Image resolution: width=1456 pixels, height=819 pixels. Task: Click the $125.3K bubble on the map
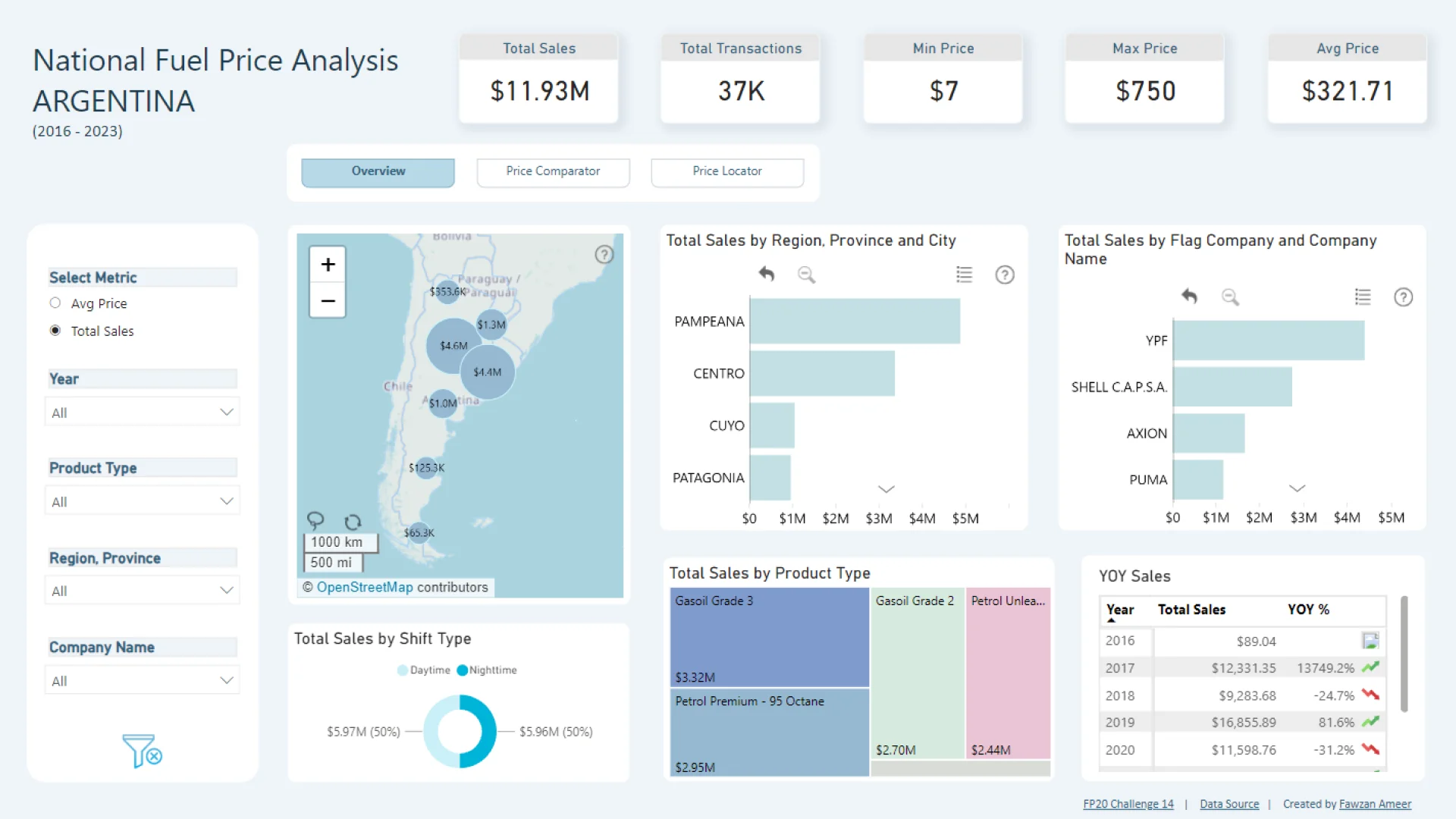[426, 468]
